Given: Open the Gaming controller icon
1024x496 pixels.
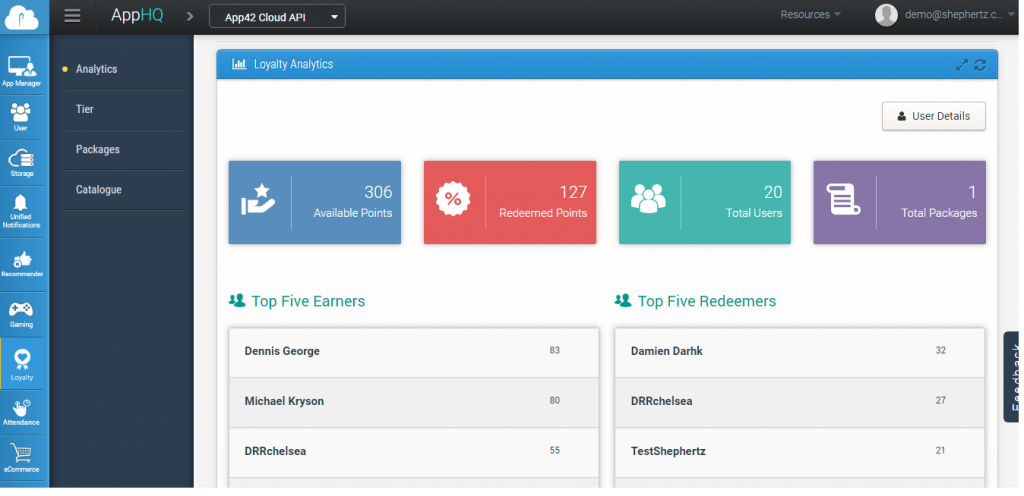Looking at the screenshot, I should (21, 313).
